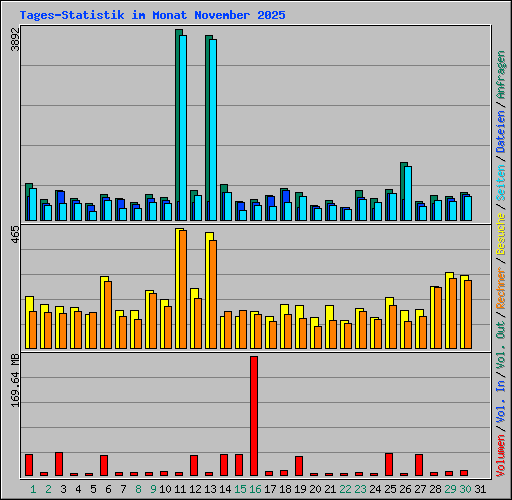Click day label '23' on x-axis
512x500 pixels.
coord(360,489)
